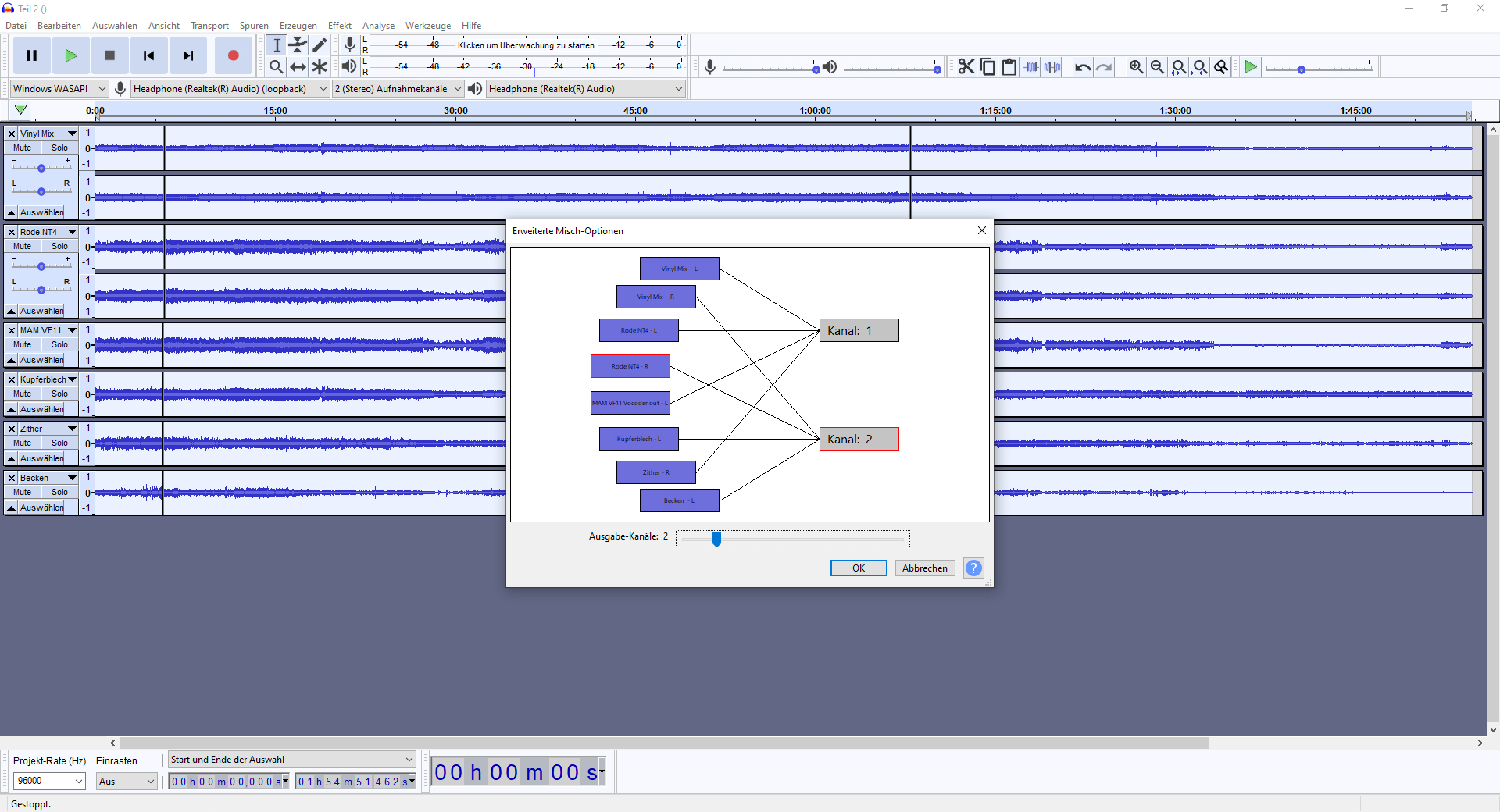Mute the Vinyl Mix track
Image resolution: width=1500 pixels, height=812 pixels.
pos(23,148)
